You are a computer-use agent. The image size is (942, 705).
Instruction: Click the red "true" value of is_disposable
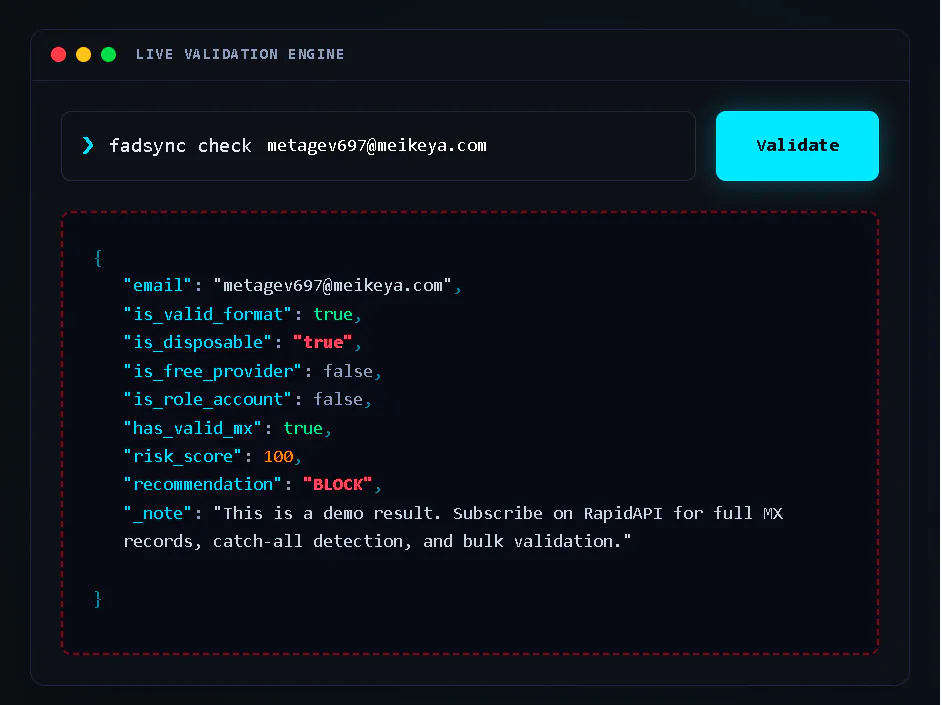pos(323,342)
